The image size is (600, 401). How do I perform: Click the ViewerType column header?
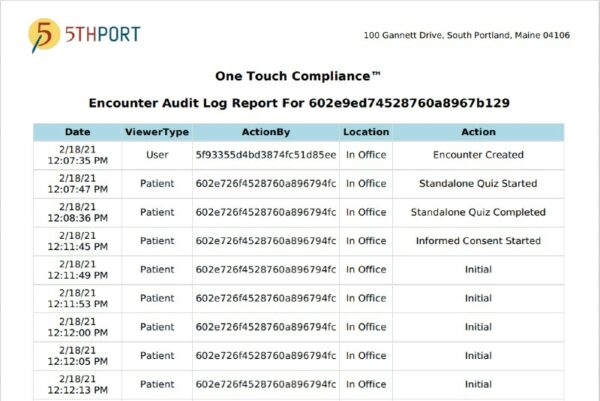click(x=157, y=132)
